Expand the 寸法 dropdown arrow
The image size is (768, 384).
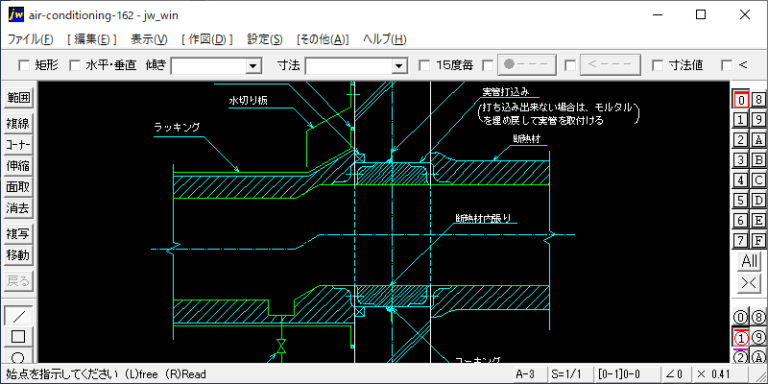400,66
